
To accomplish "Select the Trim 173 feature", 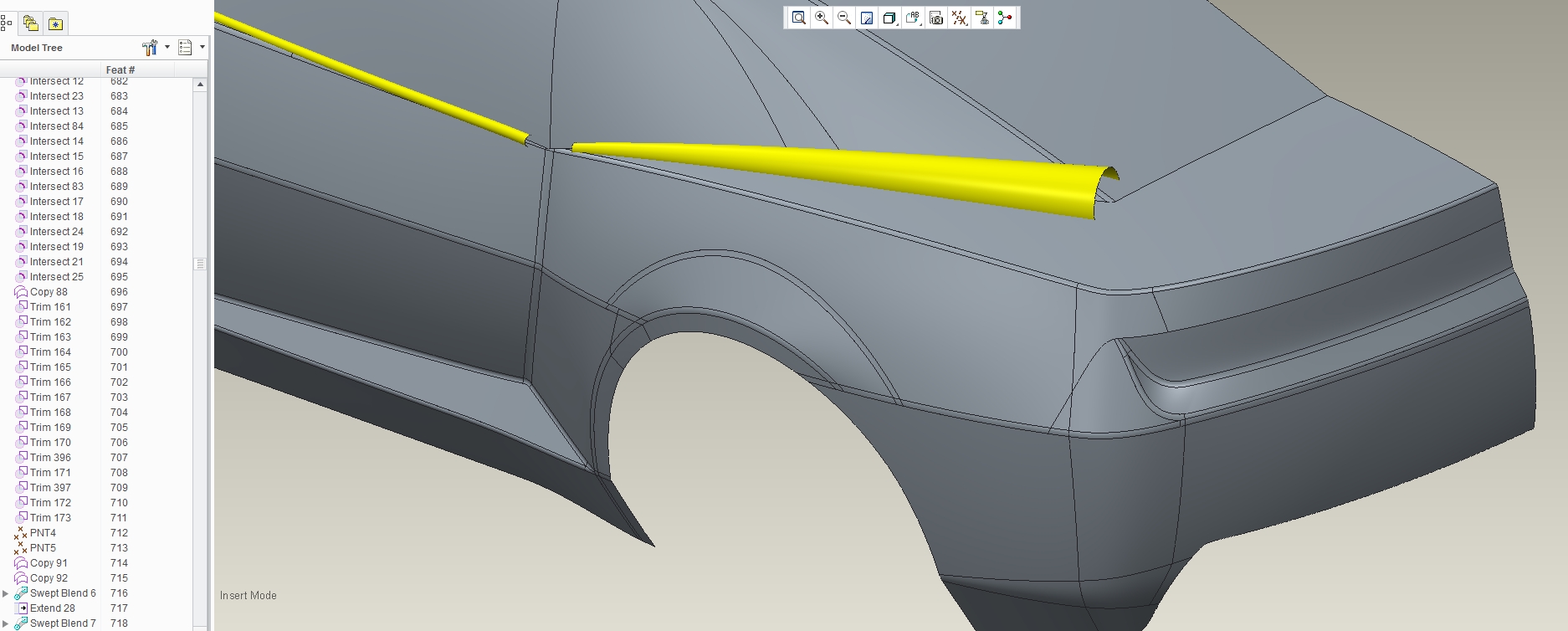I will [50, 518].
